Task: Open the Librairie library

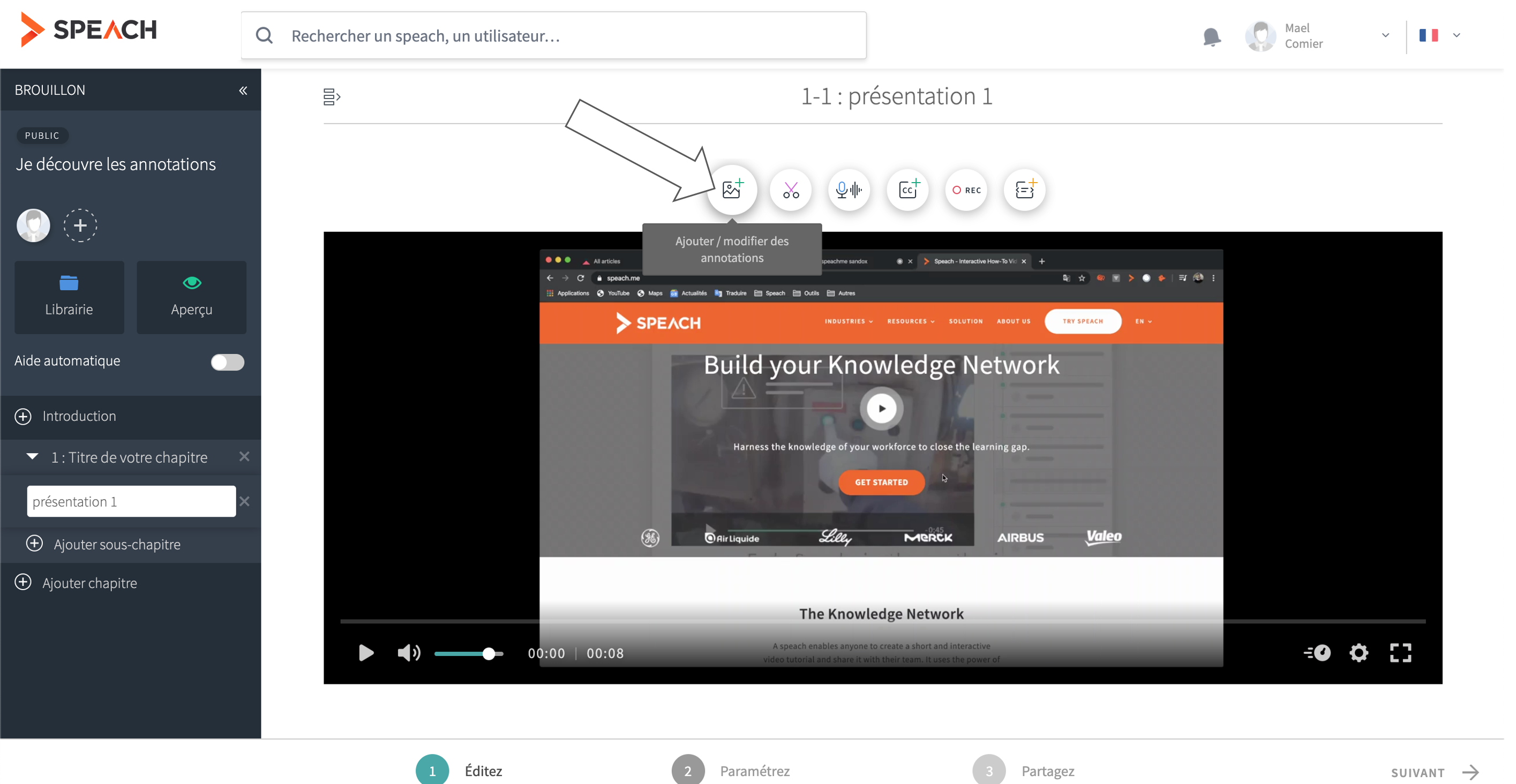Action: point(69,298)
